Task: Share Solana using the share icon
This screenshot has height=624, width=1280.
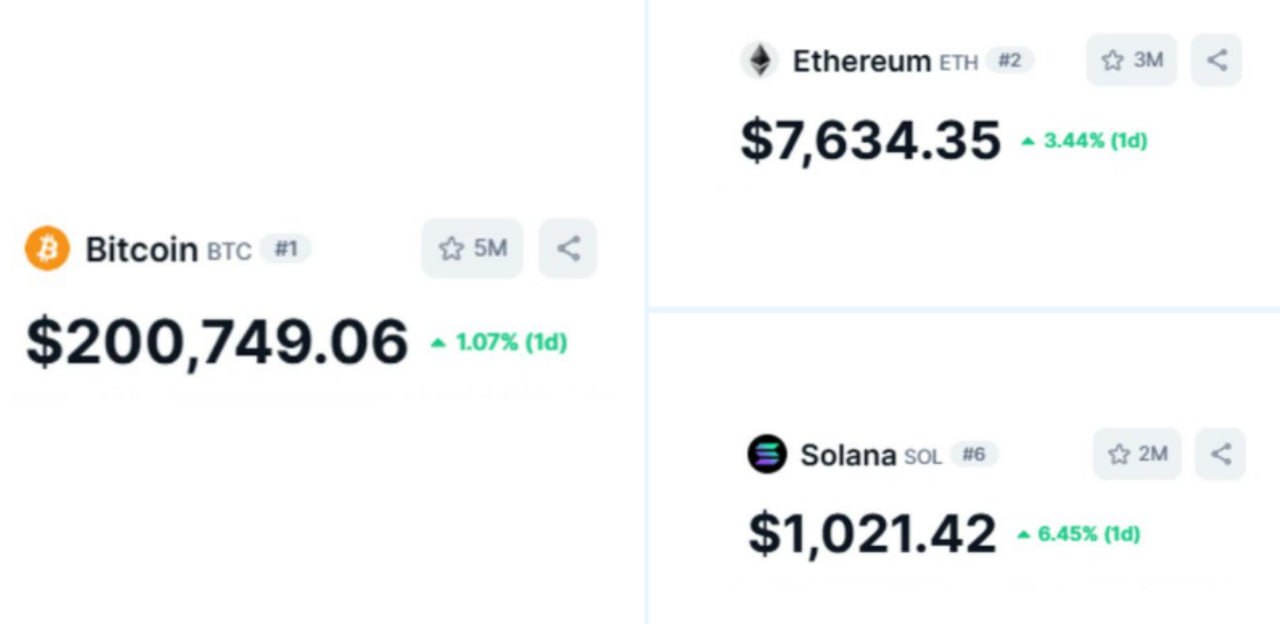Action: [x=1221, y=454]
